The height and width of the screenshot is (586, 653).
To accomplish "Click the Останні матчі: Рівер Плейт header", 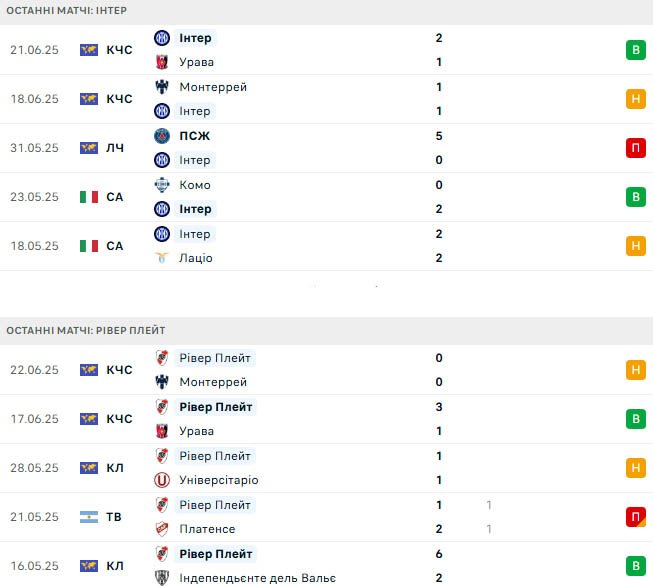I will pyautogui.click(x=86, y=330).
